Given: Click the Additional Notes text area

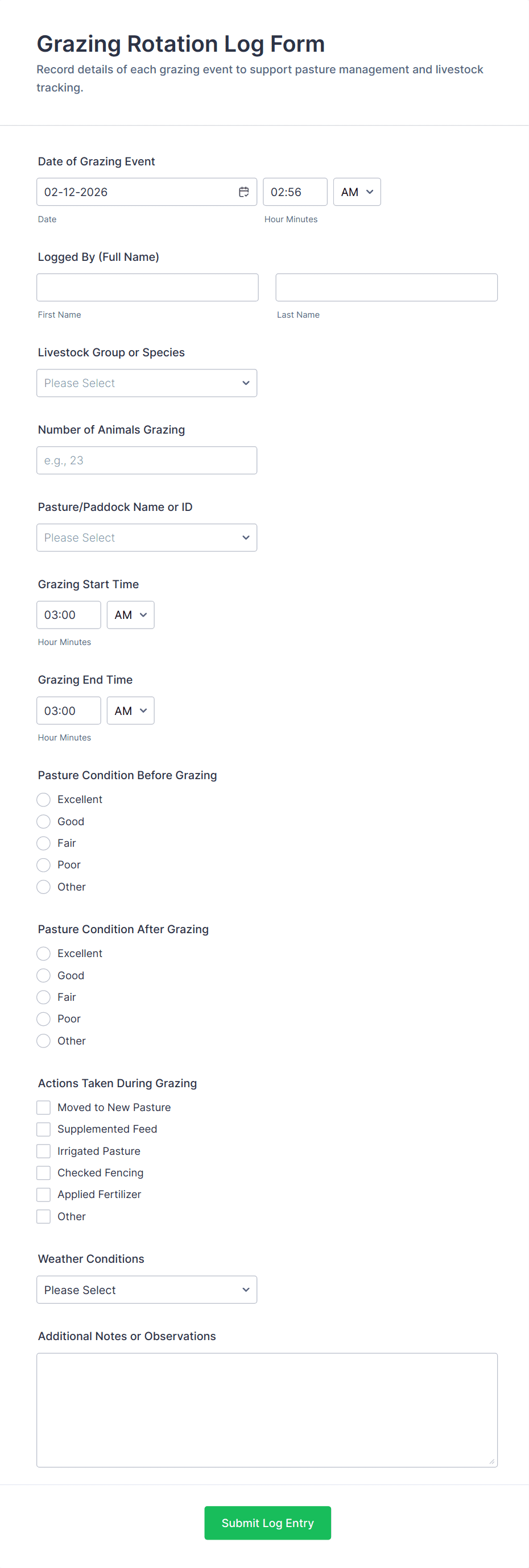Looking at the screenshot, I should click(267, 1409).
